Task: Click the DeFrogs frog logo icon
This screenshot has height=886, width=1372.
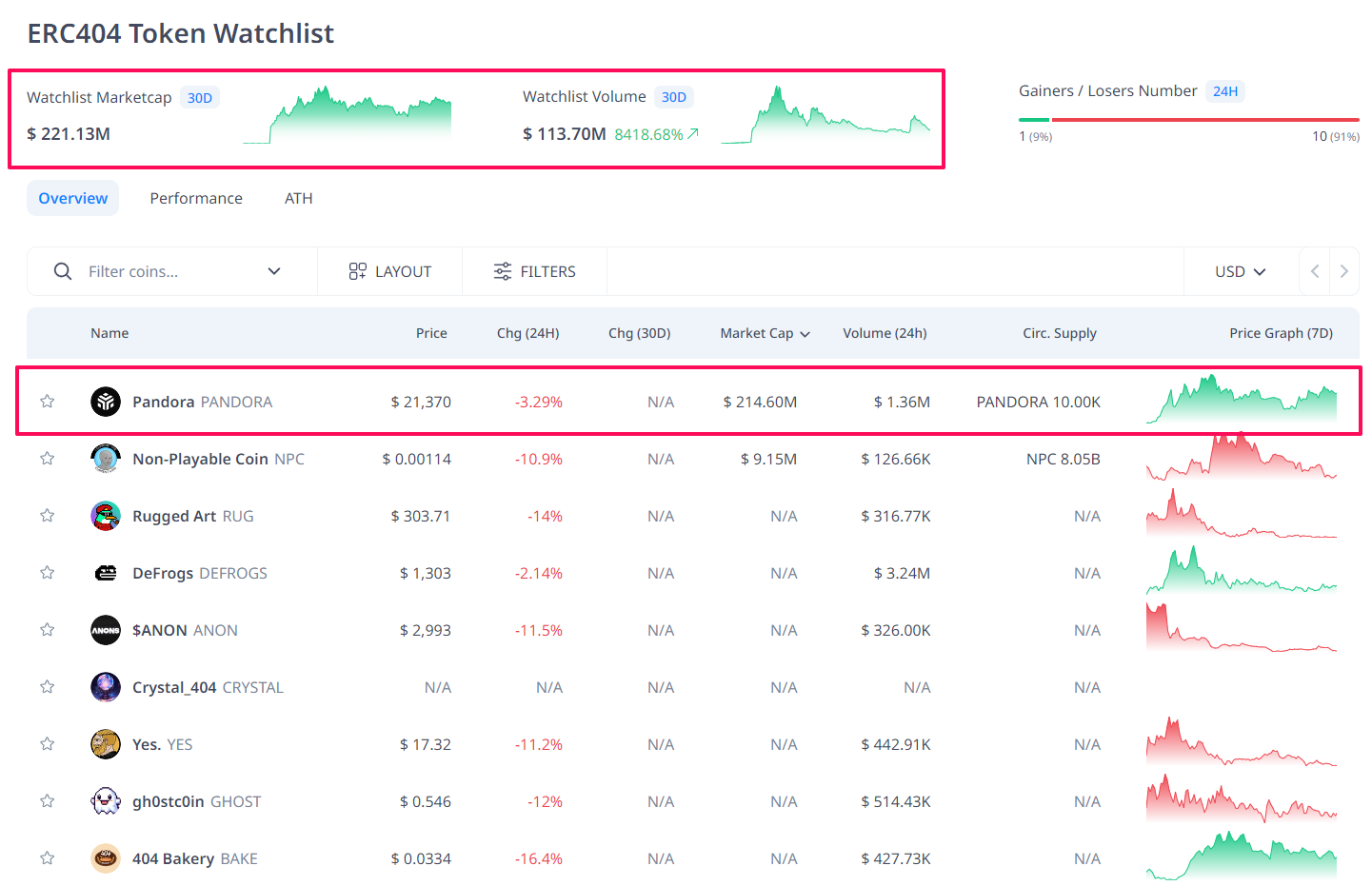Action: (106, 573)
